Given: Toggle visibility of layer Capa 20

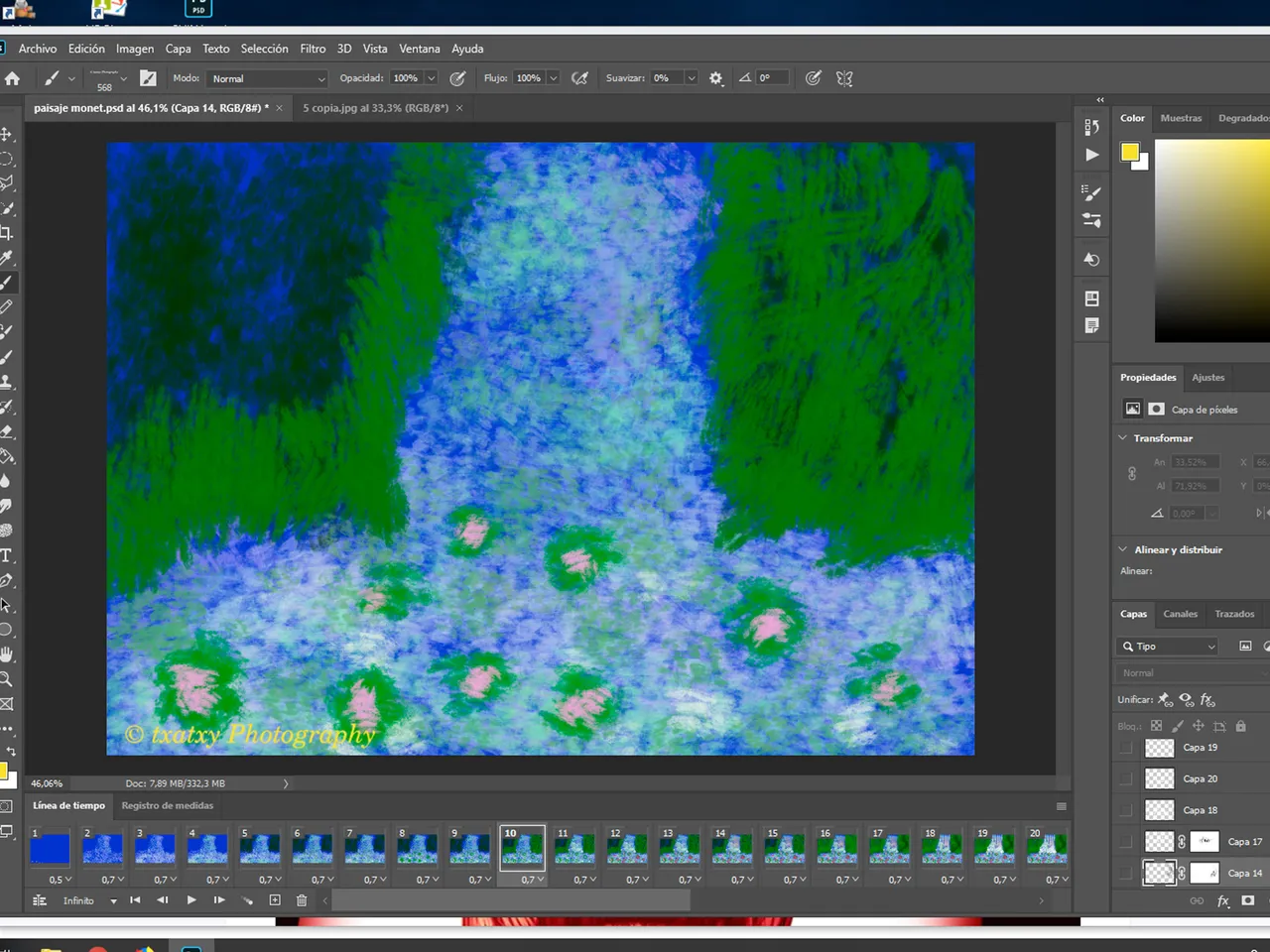Looking at the screenshot, I should (x=1125, y=779).
